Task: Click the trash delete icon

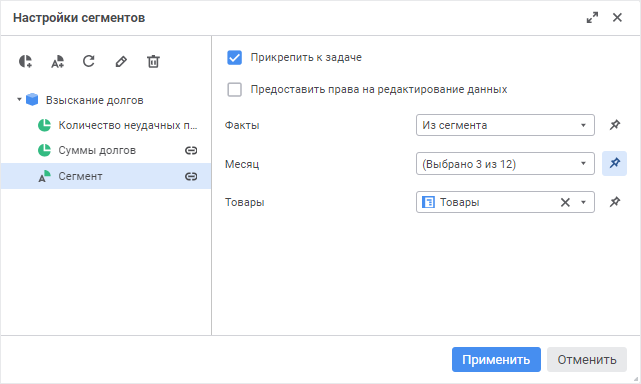Action: coord(153,61)
